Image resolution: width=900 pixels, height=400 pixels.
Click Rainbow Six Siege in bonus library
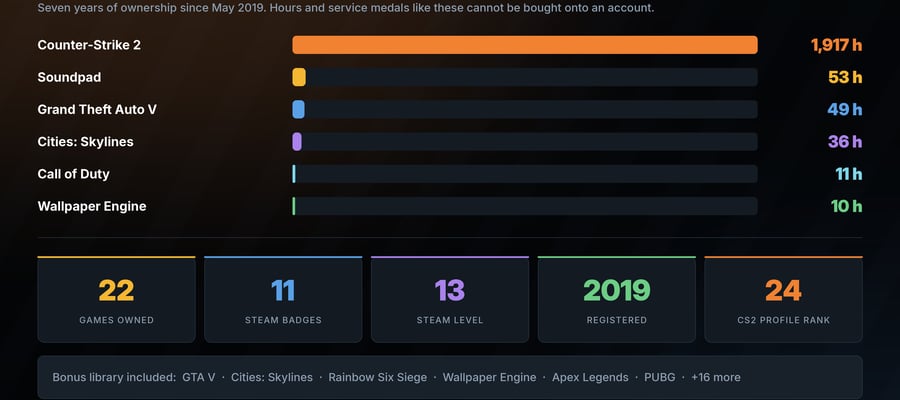378,377
